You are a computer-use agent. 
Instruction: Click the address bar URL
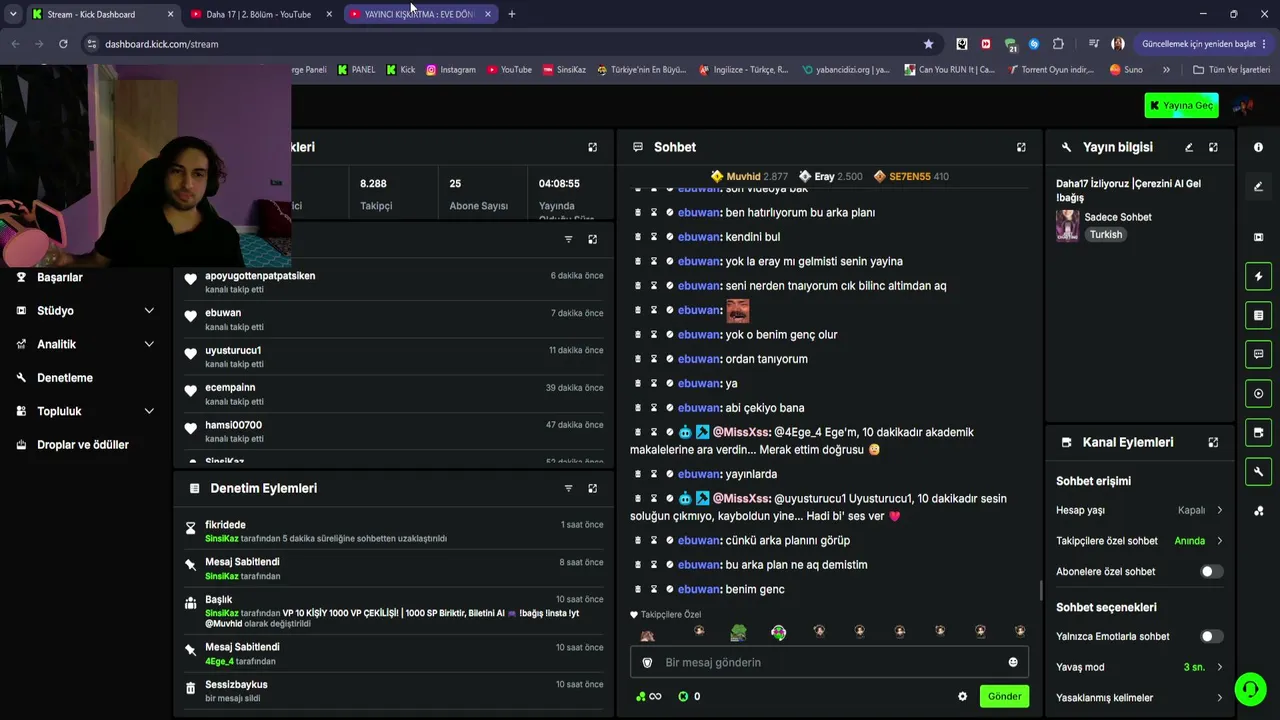(161, 44)
